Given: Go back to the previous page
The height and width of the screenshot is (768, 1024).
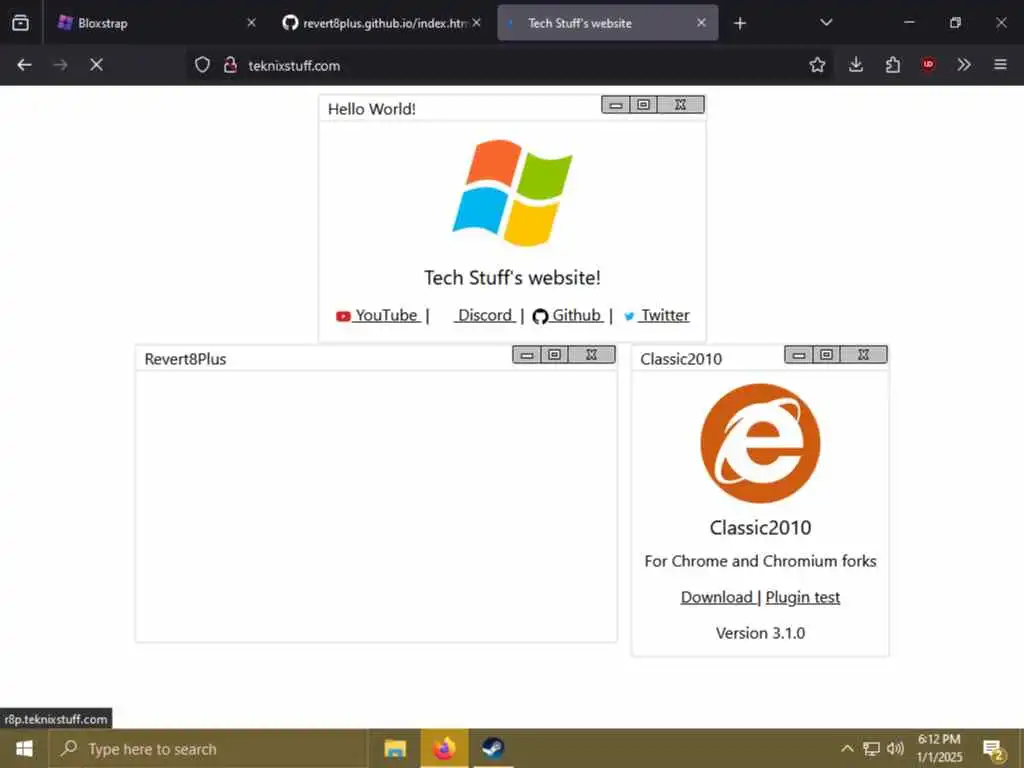Looking at the screenshot, I should 24,65.
